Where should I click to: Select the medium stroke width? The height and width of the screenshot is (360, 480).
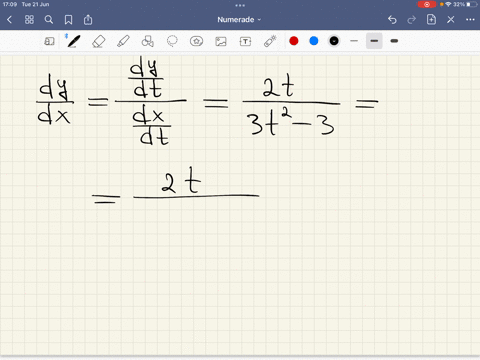click(374, 41)
